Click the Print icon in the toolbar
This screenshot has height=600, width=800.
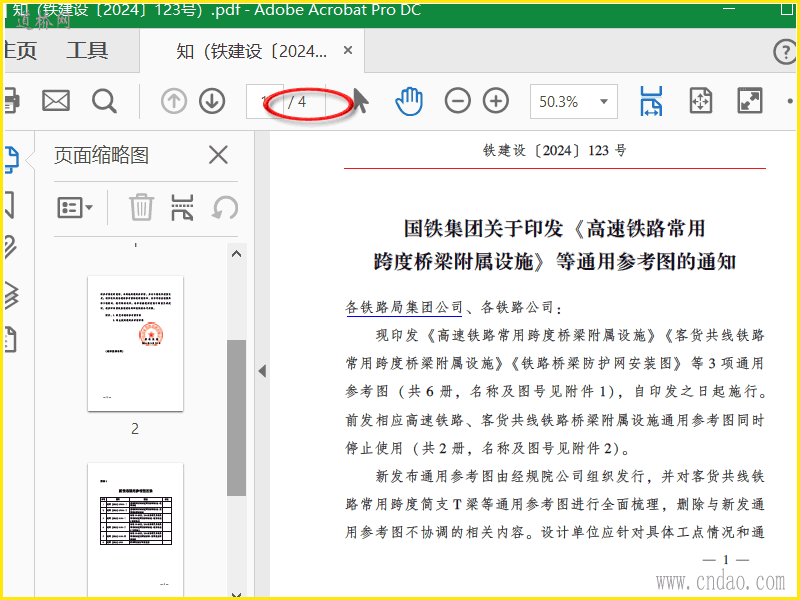[12, 101]
